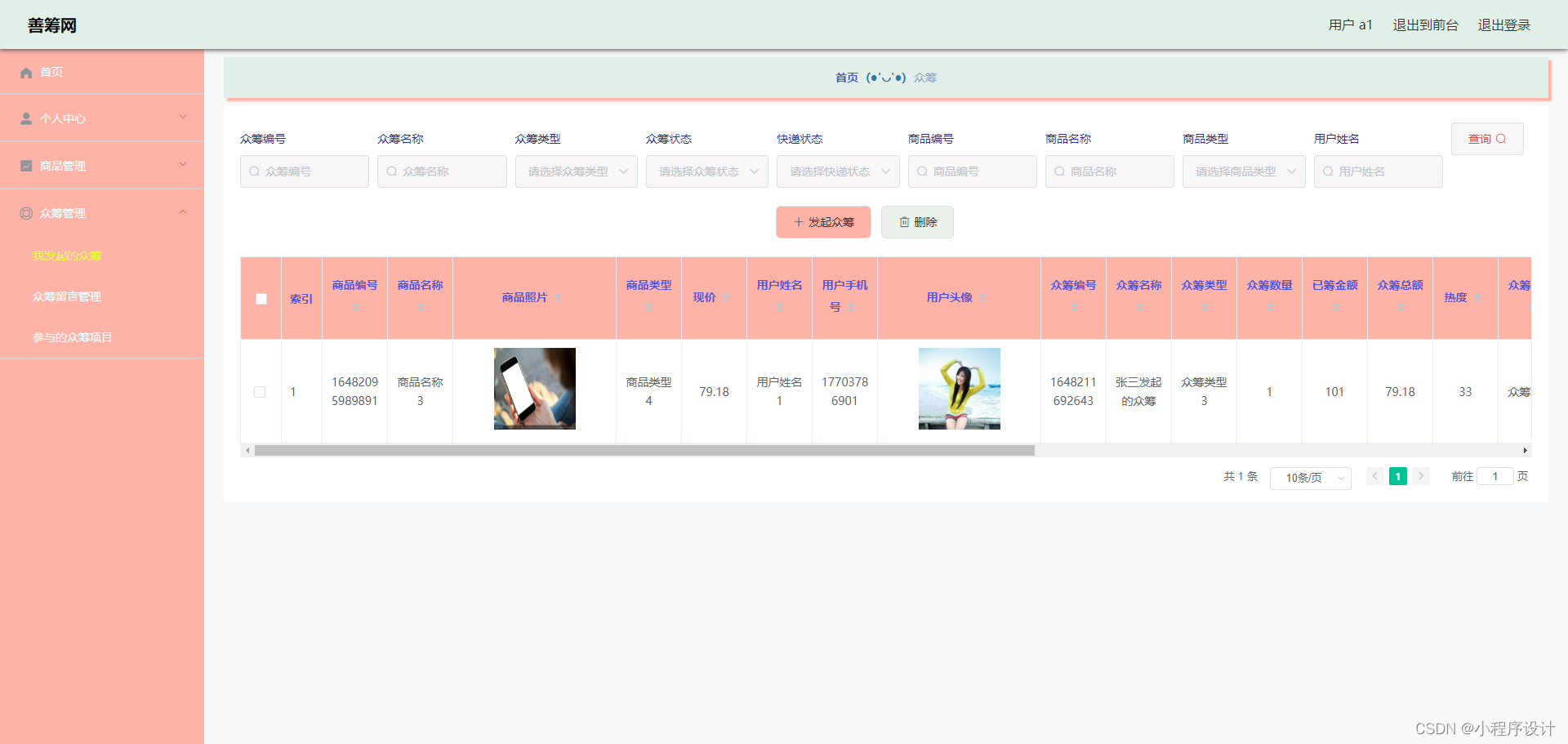Collapse the 众筹管理 sidebar section

pos(183,212)
